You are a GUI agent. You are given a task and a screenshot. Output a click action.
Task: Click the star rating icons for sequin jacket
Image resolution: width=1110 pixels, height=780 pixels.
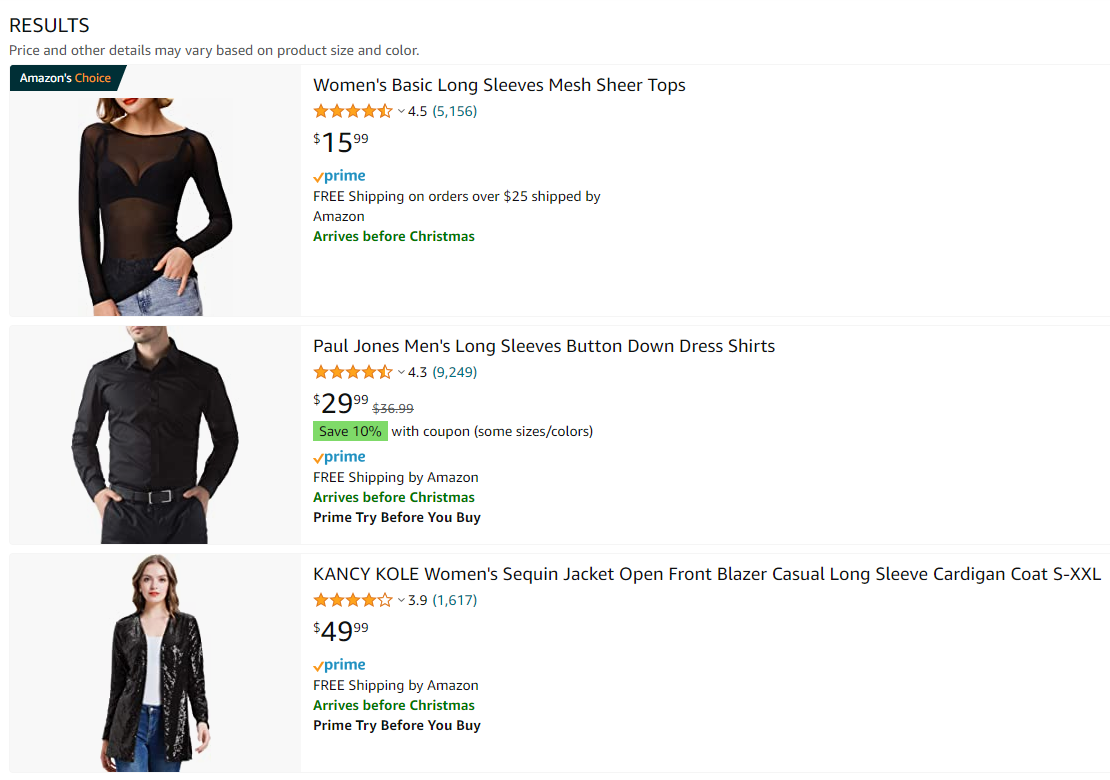(x=353, y=600)
